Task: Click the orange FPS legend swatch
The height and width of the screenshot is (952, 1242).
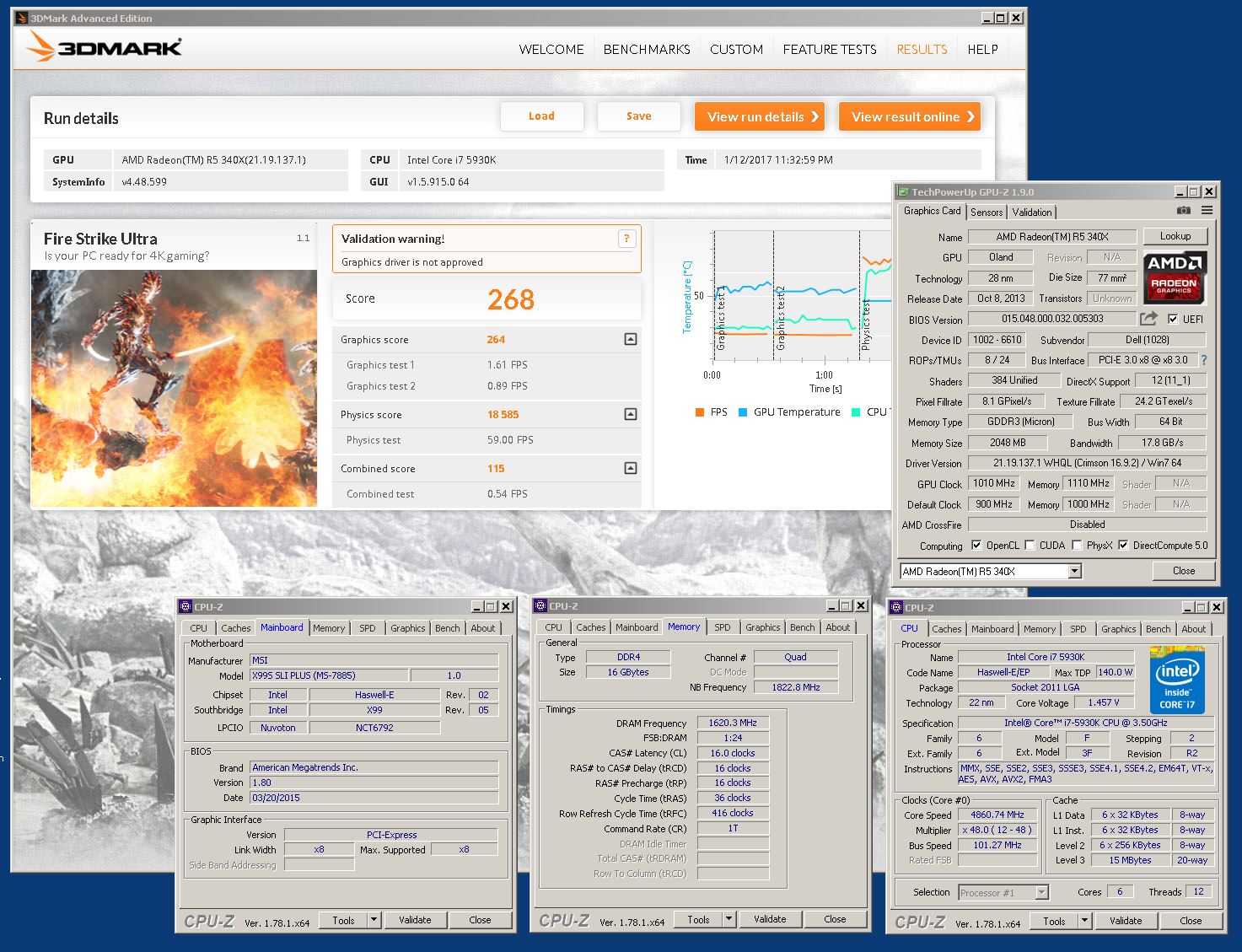Action: tap(700, 412)
